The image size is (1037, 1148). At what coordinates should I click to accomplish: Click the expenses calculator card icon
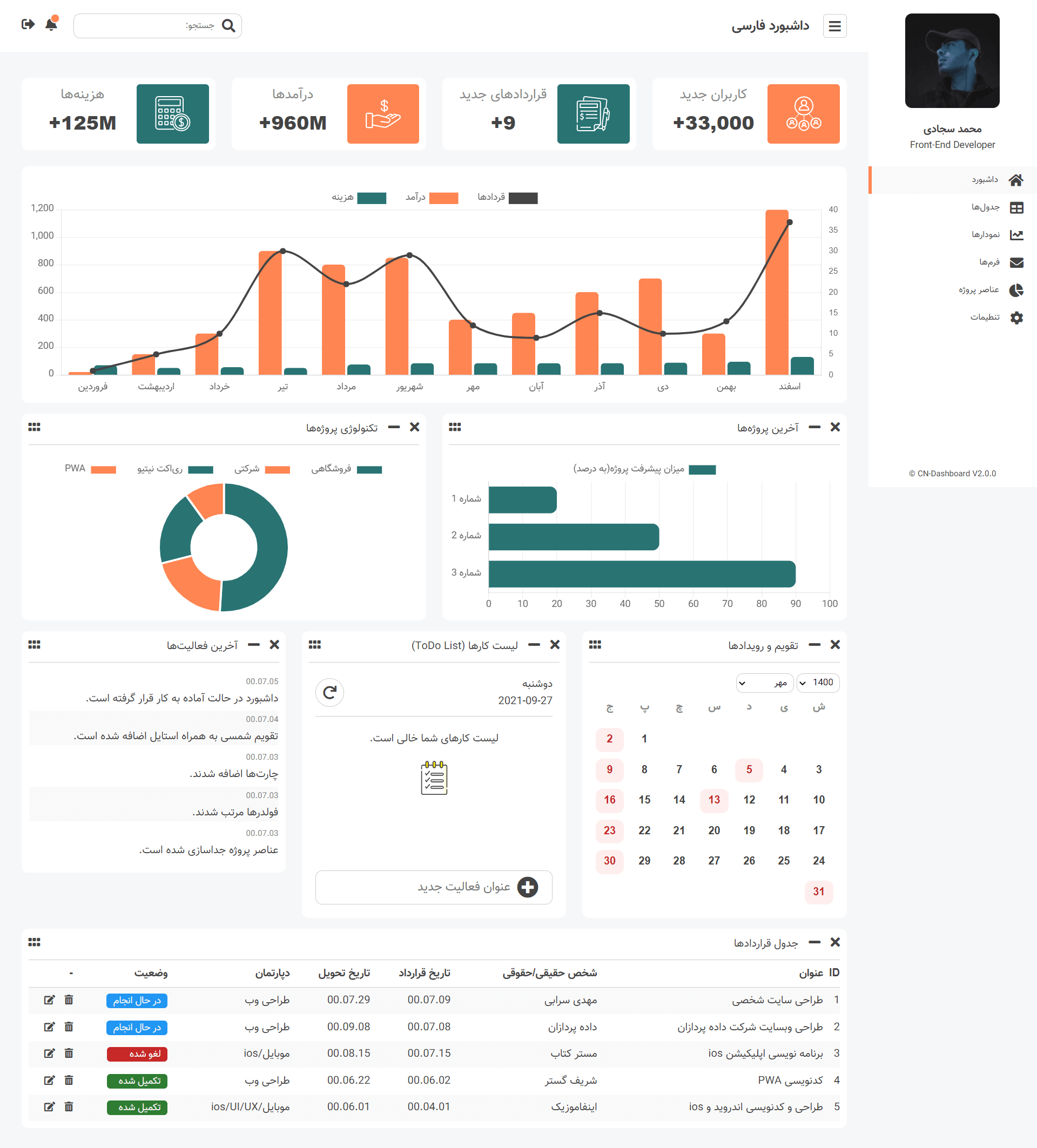172,114
